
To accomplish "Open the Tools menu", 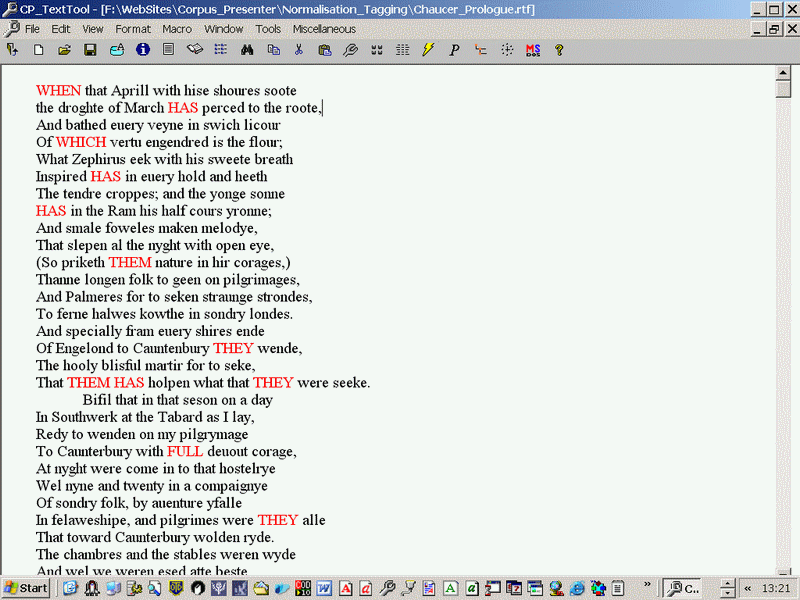I will (x=268, y=29).
